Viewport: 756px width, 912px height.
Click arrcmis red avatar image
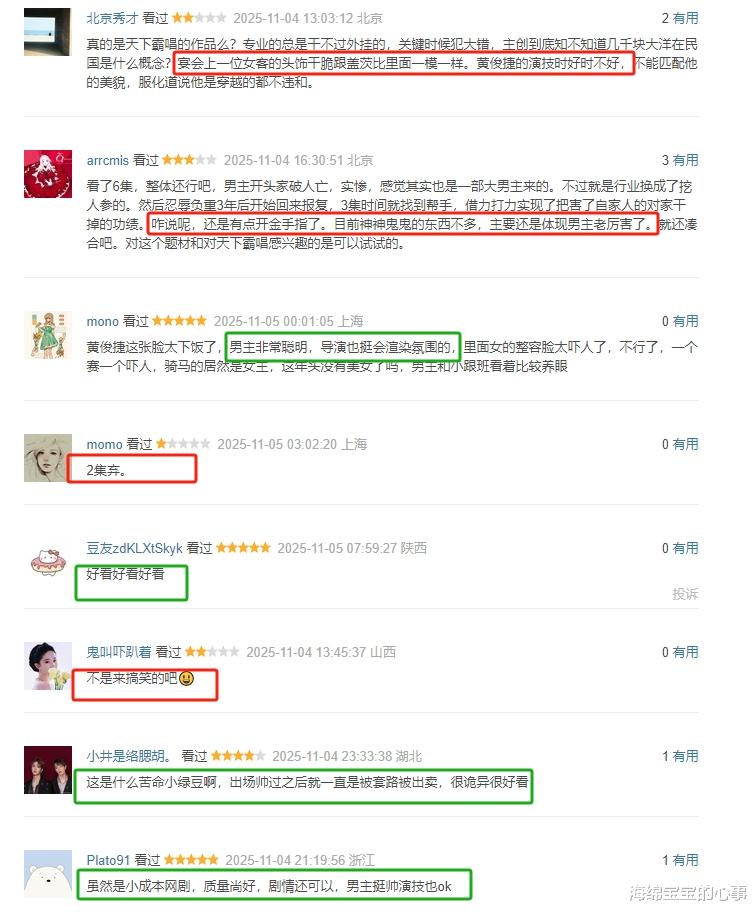click(48, 174)
